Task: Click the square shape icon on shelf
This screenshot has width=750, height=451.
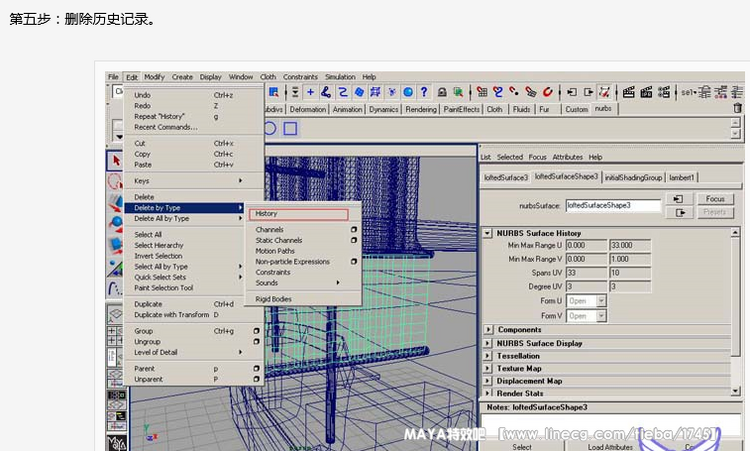Action: coord(290,128)
